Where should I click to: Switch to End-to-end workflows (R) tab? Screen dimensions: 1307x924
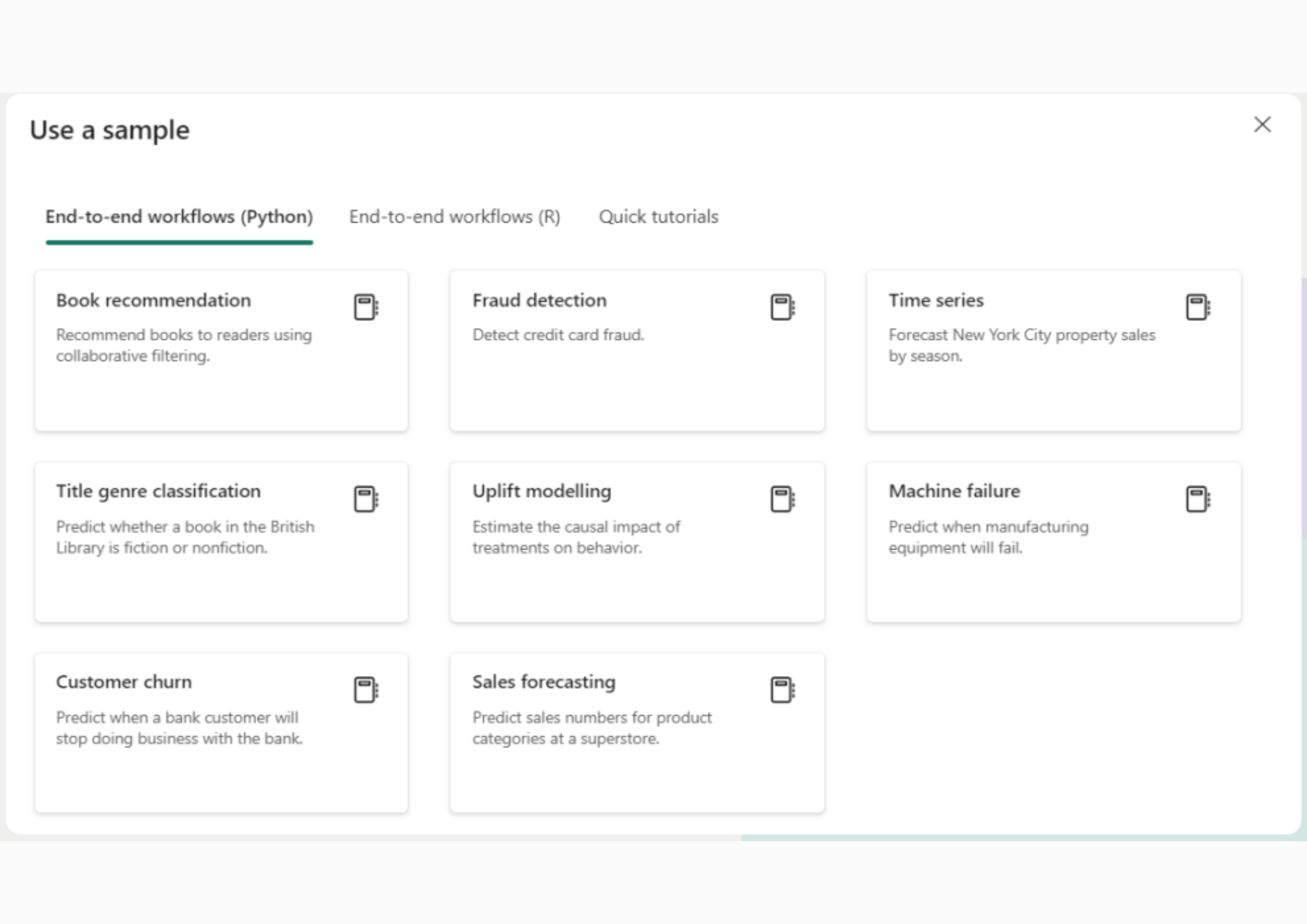(x=455, y=216)
